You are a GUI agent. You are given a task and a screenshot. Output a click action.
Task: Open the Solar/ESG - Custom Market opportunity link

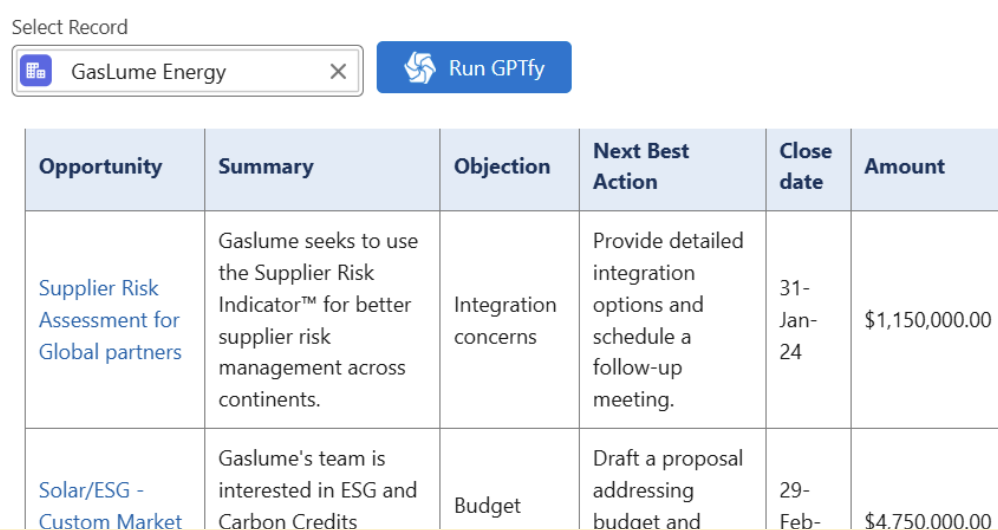pyautogui.click(x=110, y=505)
